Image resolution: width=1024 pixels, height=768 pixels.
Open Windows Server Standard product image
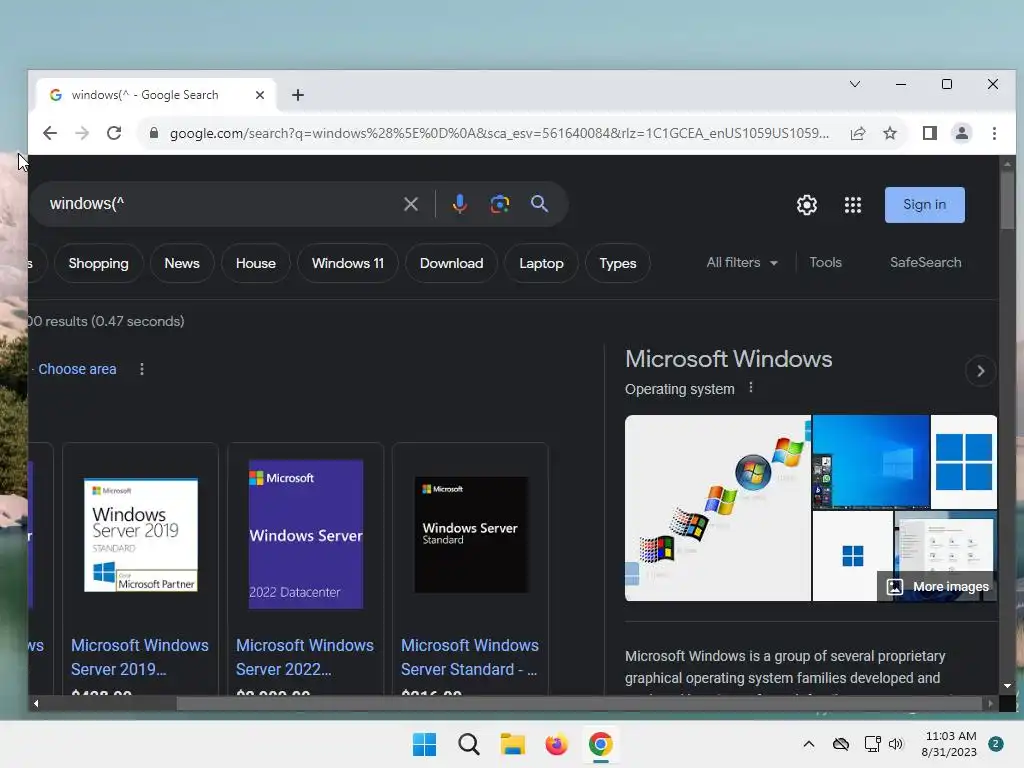click(471, 535)
